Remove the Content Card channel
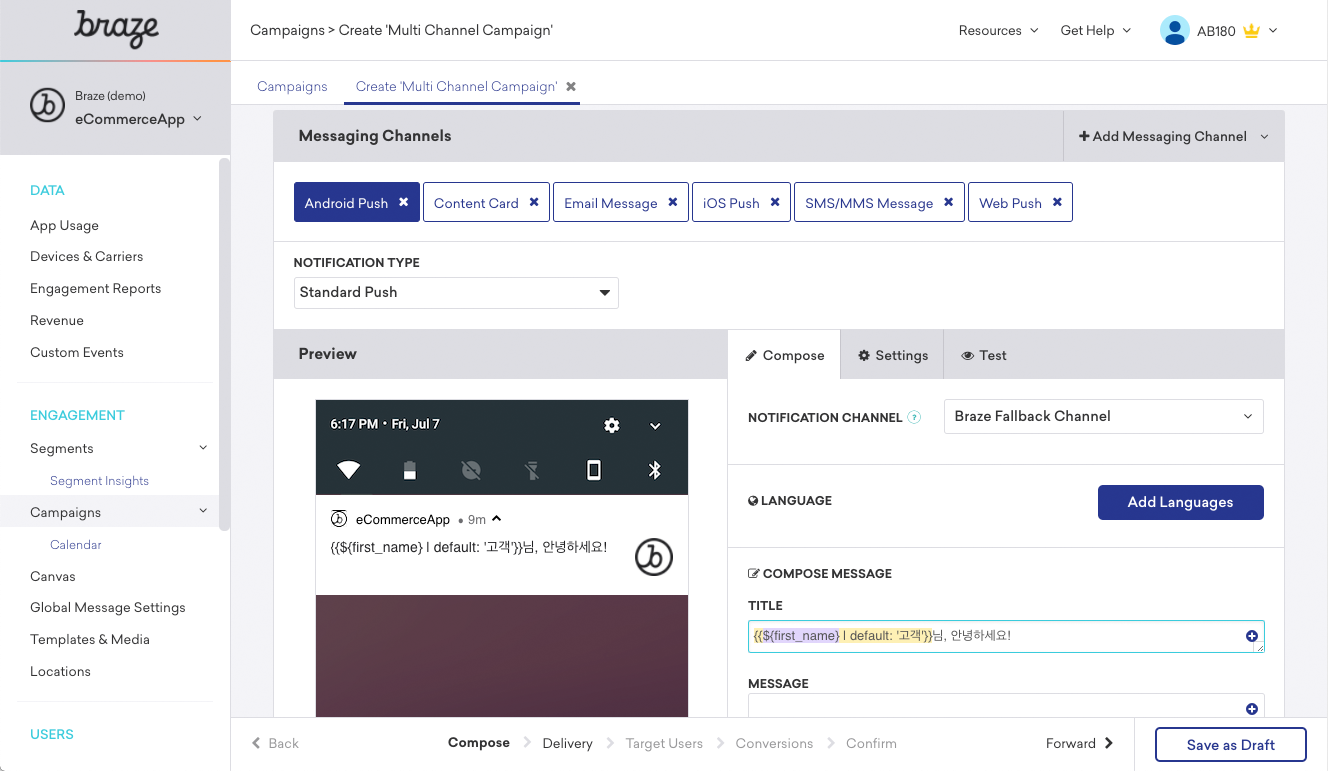 pyautogui.click(x=534, y=202)
